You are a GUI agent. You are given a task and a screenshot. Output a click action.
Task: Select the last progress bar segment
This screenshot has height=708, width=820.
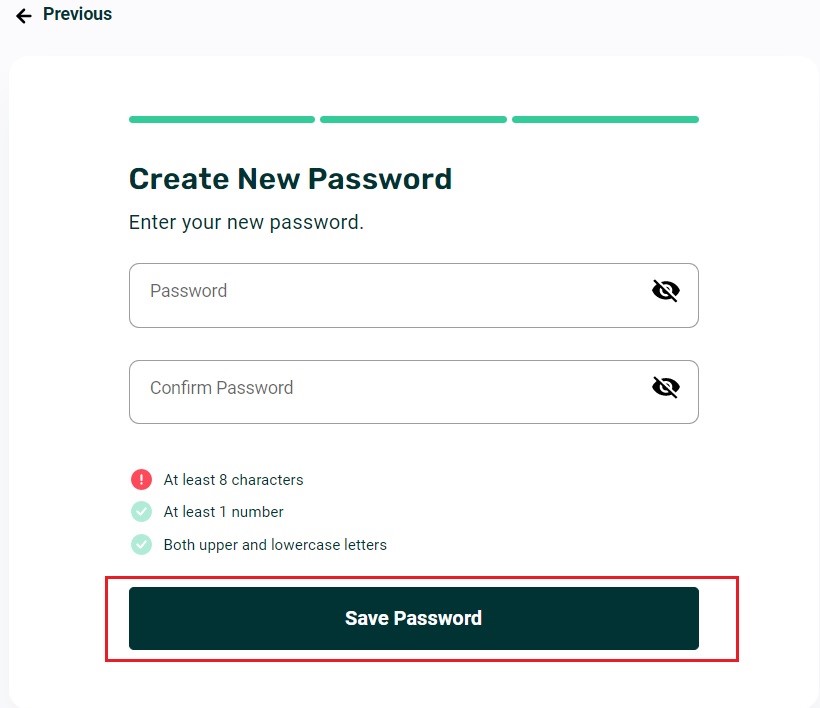click(605, 120)
